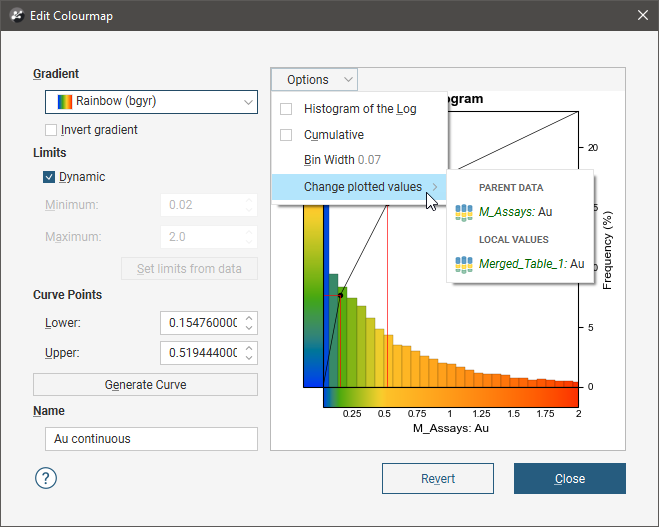Enable the Invert gradient checkbox
Image resolution: width=659 pixels, height=527 pixels.
pos(51,130)
